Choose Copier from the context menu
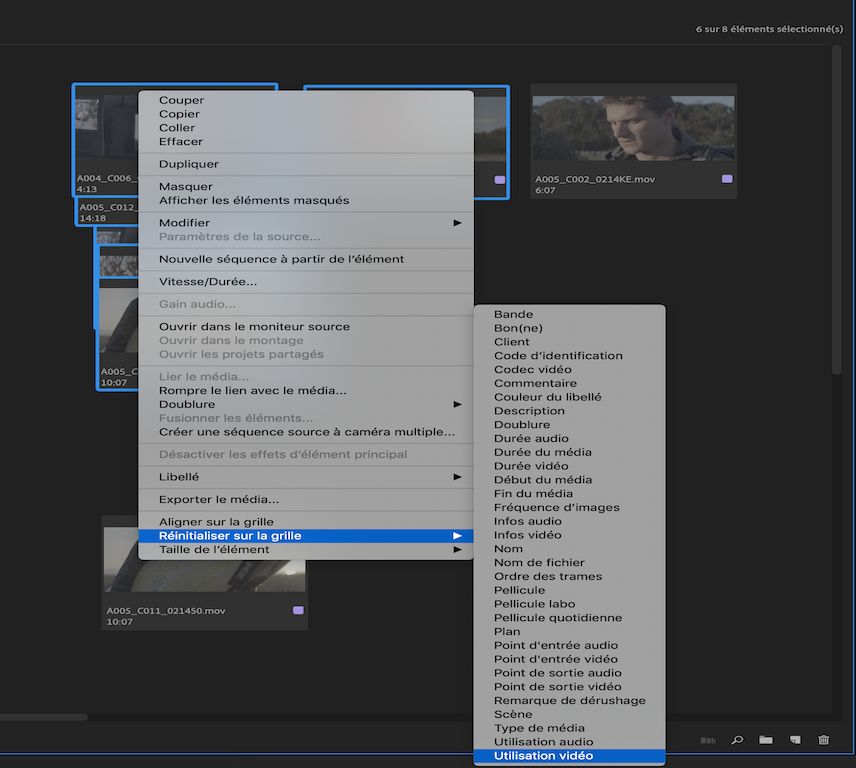The image size is (856, 768). pyautogui.click(x=306, y=114)
